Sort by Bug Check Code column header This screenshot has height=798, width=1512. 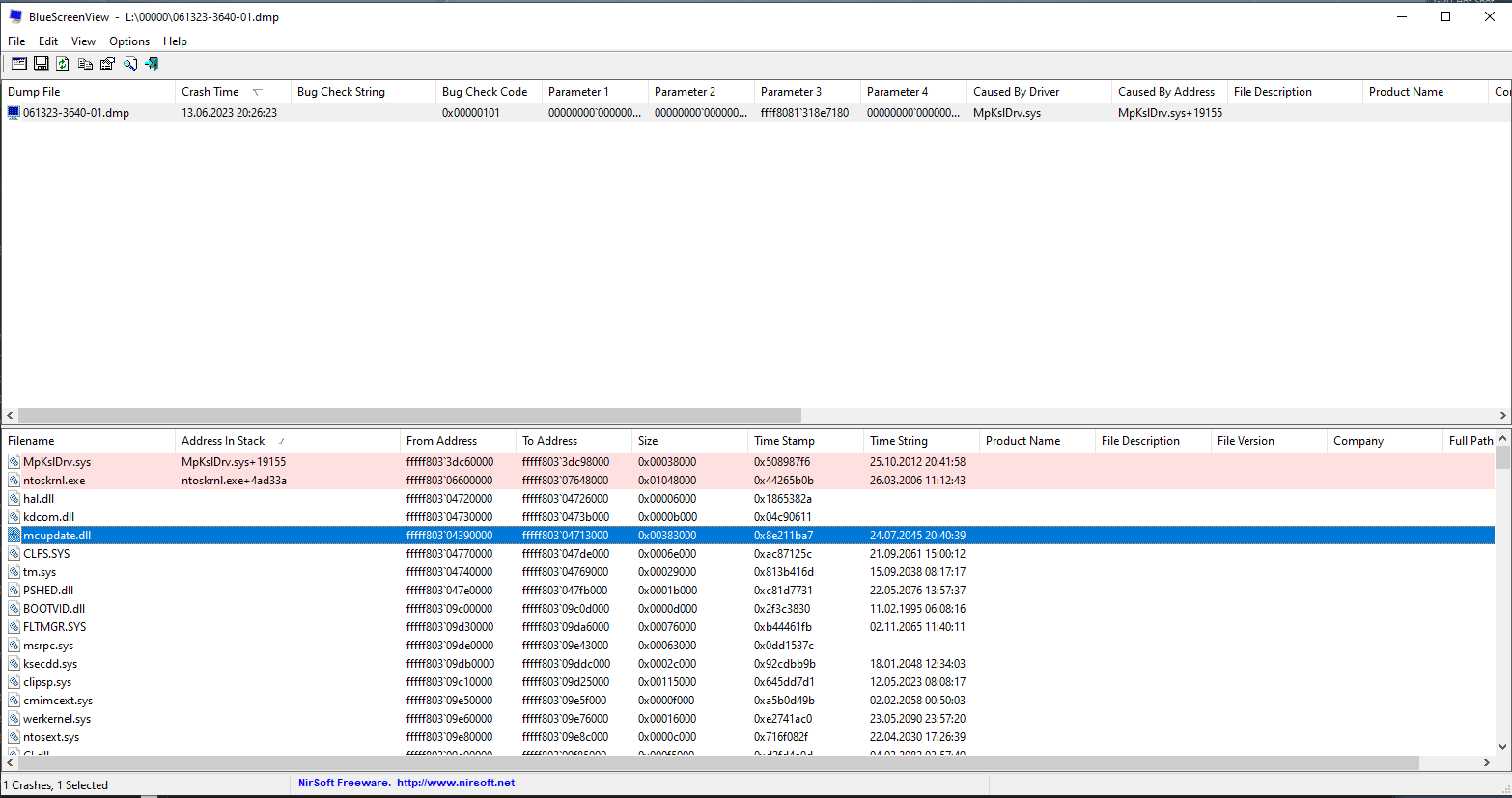tap(489, 92)
